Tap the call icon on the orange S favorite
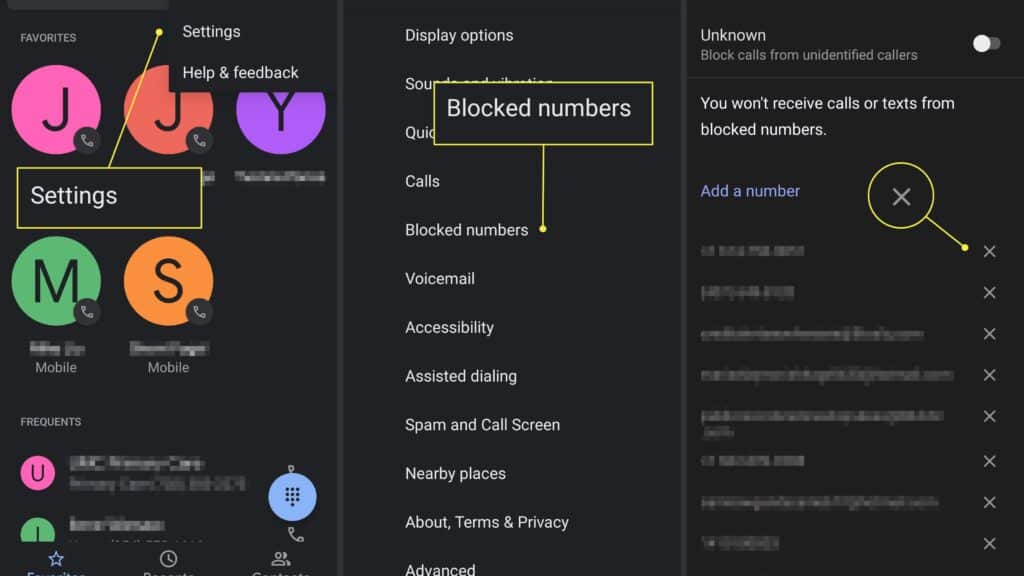The image size is (1024, 576). [x=199, y=312]
